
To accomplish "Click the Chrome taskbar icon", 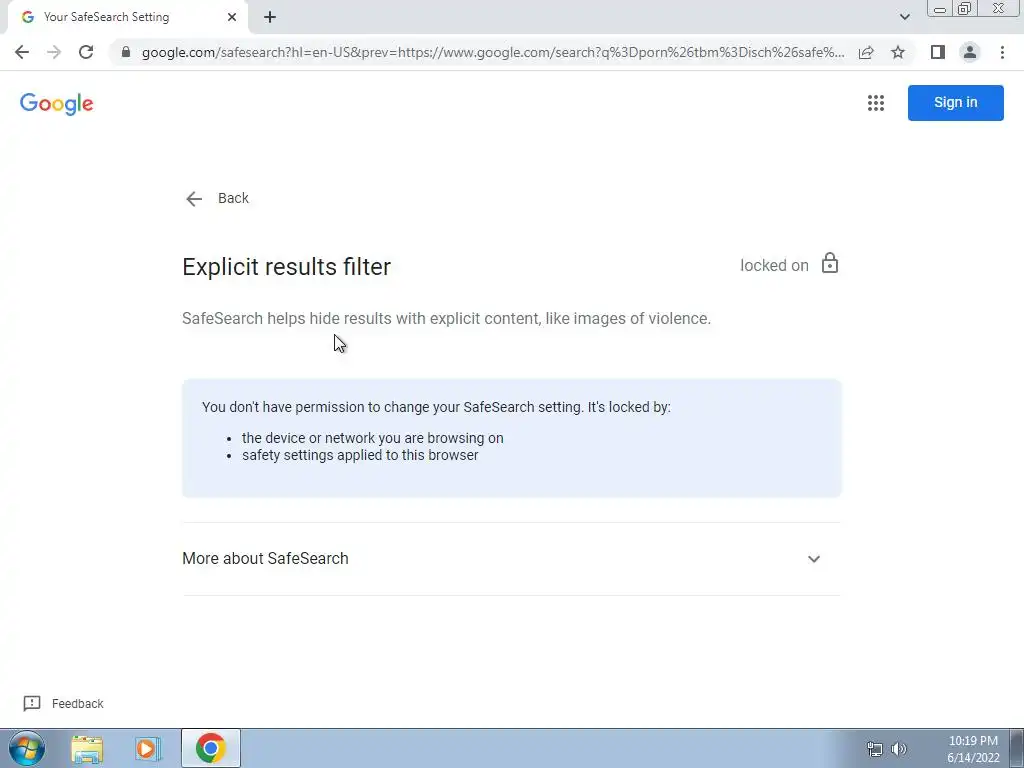I will coord(210,748).
